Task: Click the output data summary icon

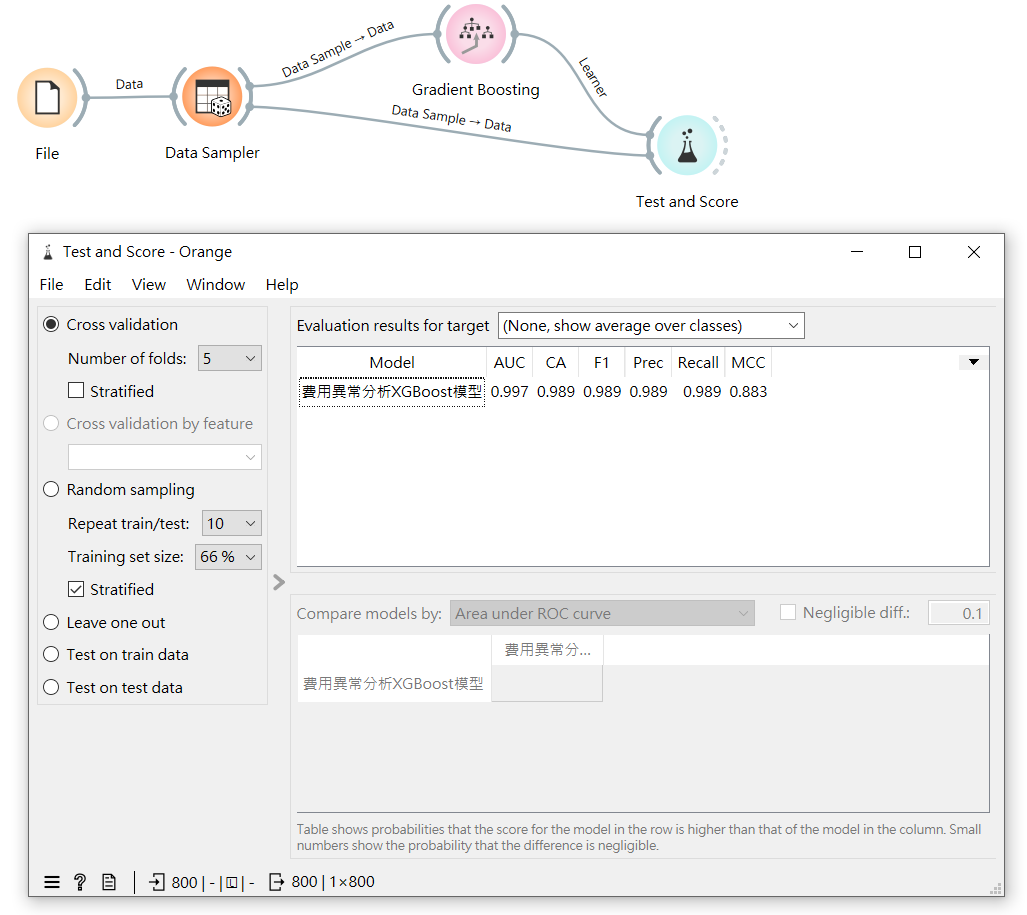Action: point(277,882)
